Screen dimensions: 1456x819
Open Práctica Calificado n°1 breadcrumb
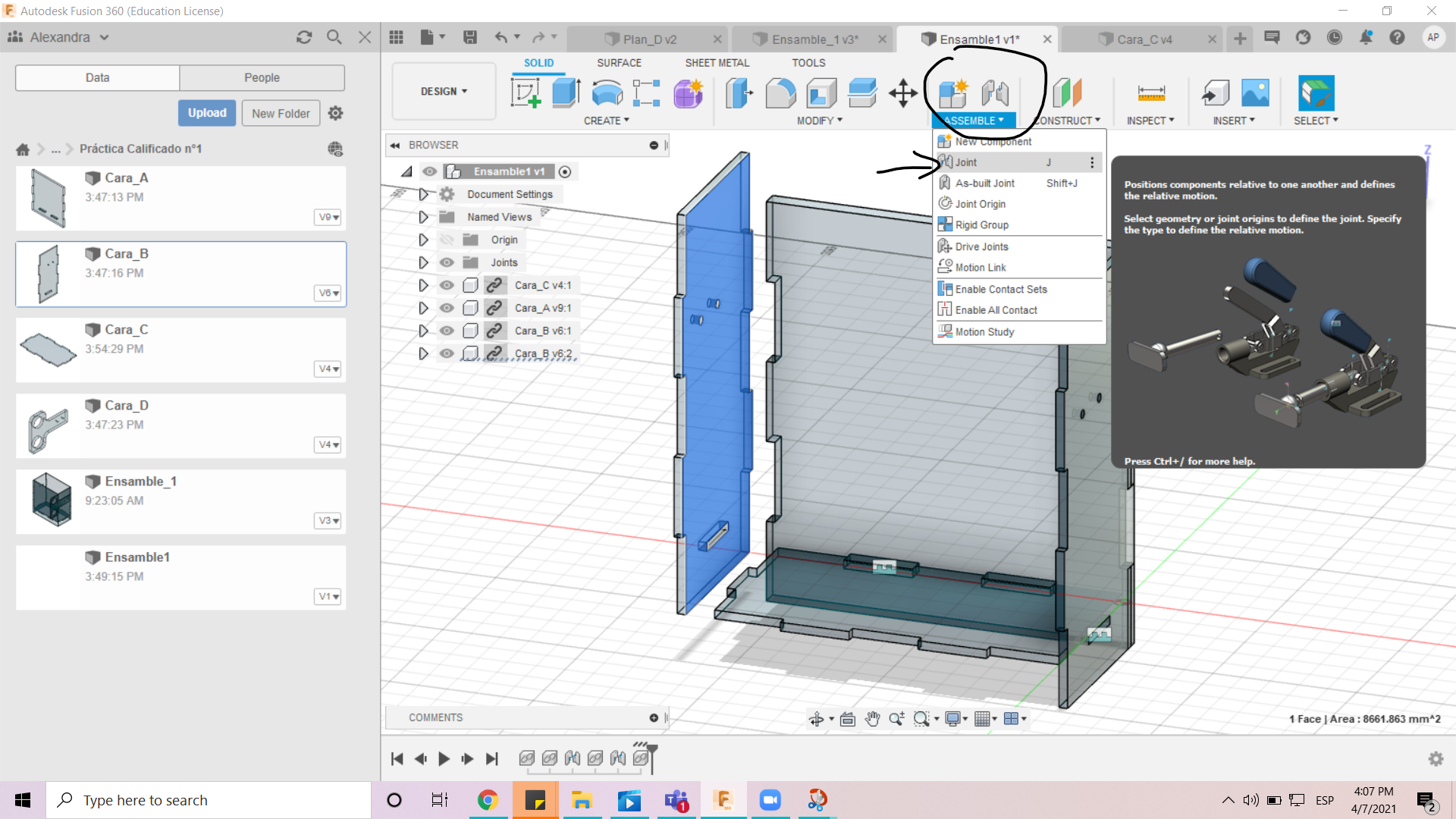141,149
